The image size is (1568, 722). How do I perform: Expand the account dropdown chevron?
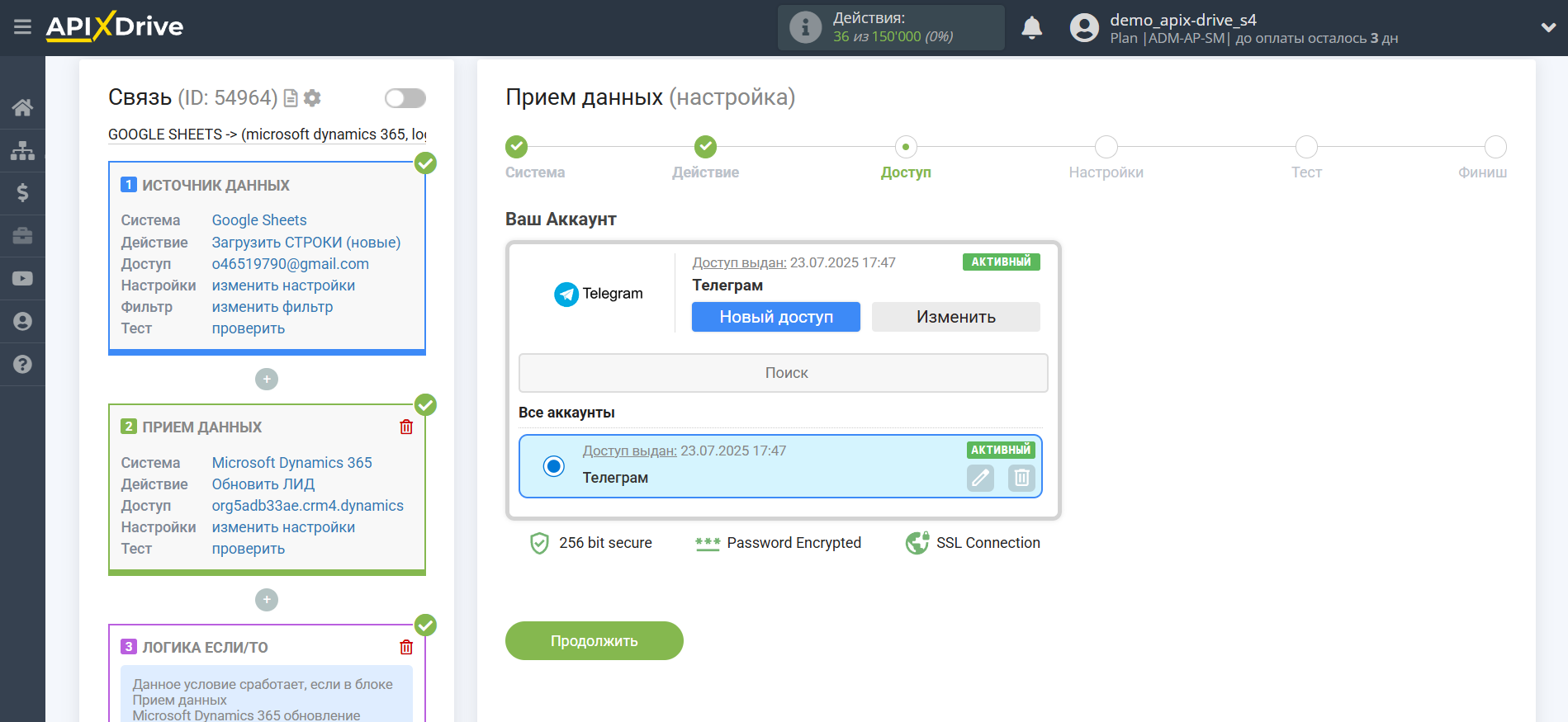coord(1548,27)
